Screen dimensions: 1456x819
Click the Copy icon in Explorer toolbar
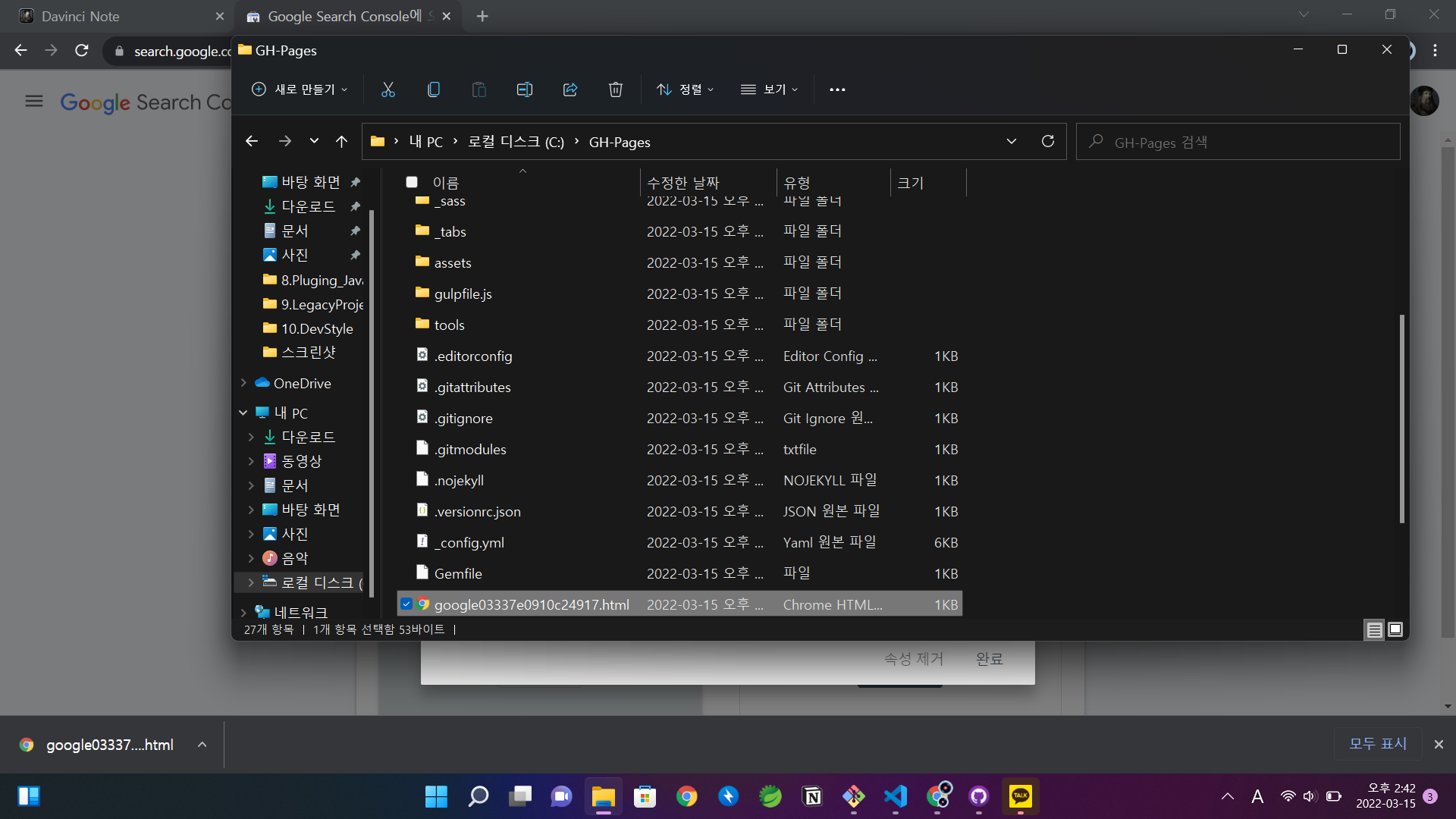433,89
